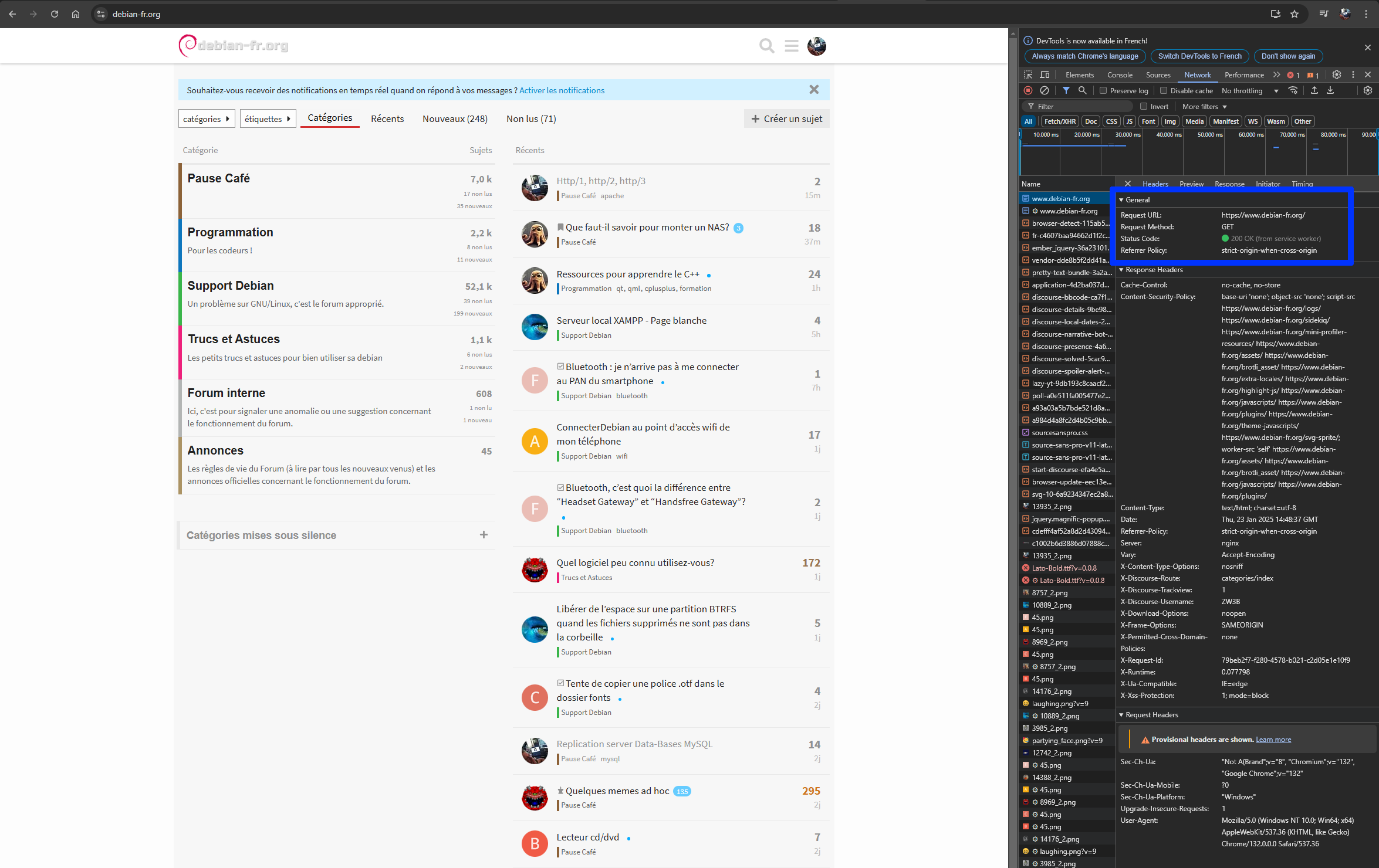The image size is (1379, 868).
Task: Expand Catégories mises sous silence with plus
Action: pos(484,534)
